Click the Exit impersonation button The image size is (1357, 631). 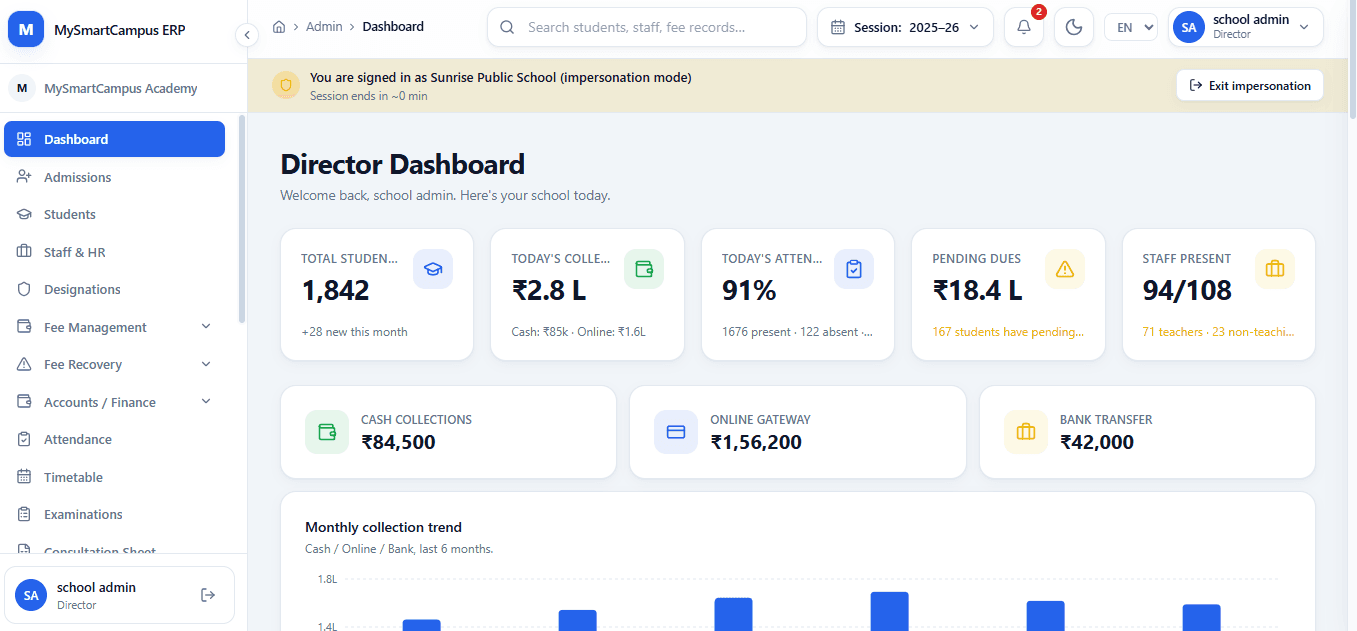coord(1249,85)
